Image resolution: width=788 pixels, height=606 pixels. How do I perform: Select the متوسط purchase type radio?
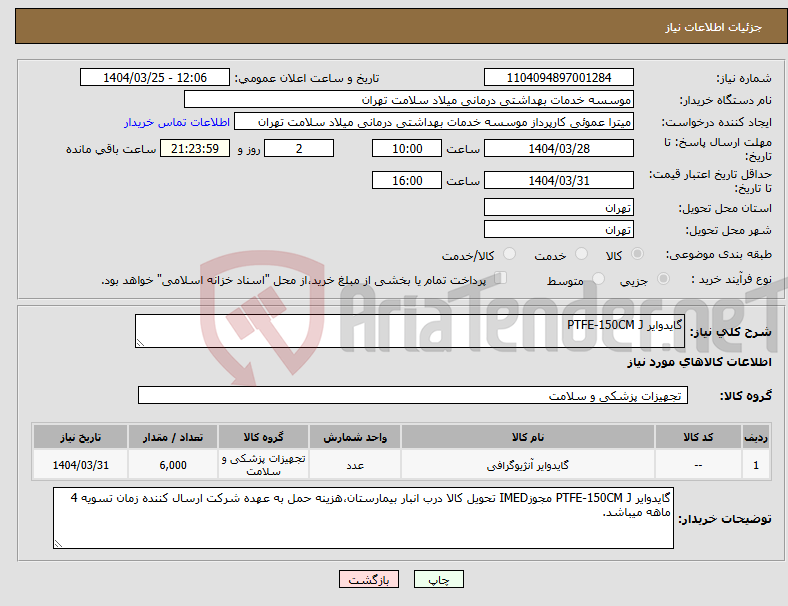coord(599,279)
